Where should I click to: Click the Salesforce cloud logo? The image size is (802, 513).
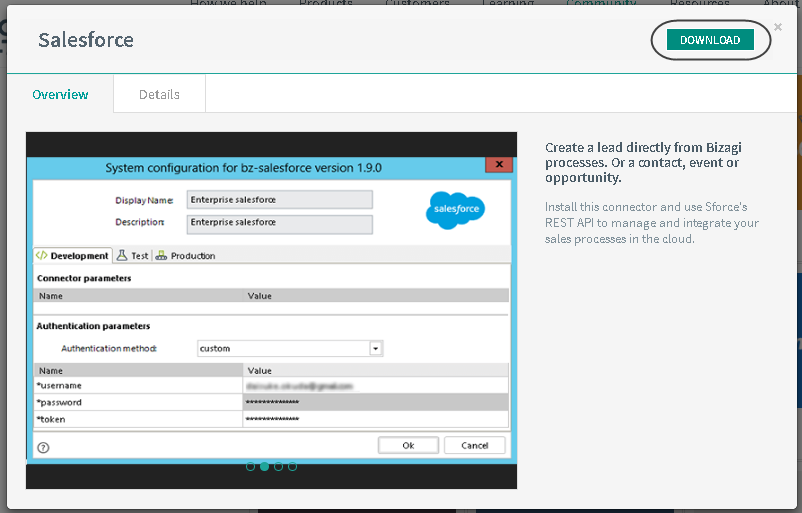(x=455, y=210)
